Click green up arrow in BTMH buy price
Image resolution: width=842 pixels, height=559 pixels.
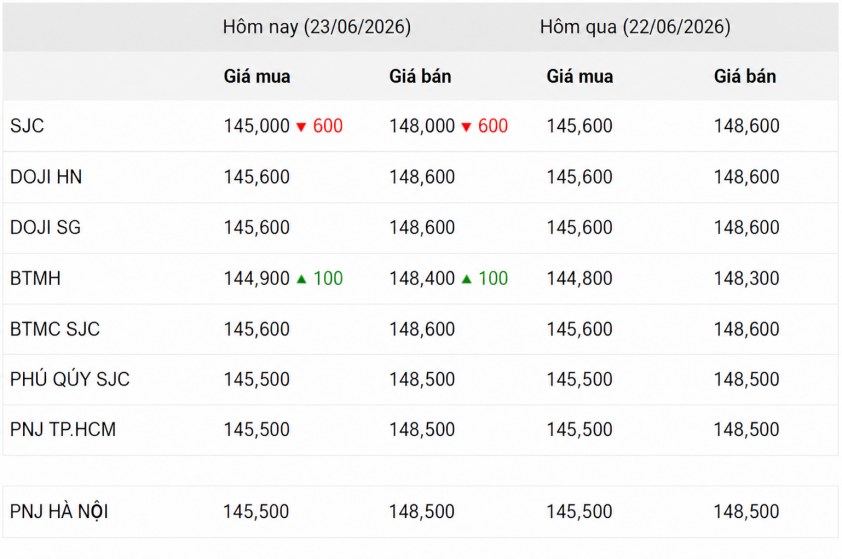coord(301,279)
